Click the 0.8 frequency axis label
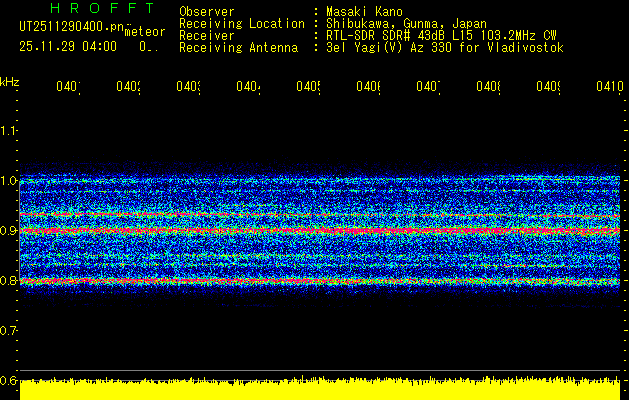 (x=9, y=281)
